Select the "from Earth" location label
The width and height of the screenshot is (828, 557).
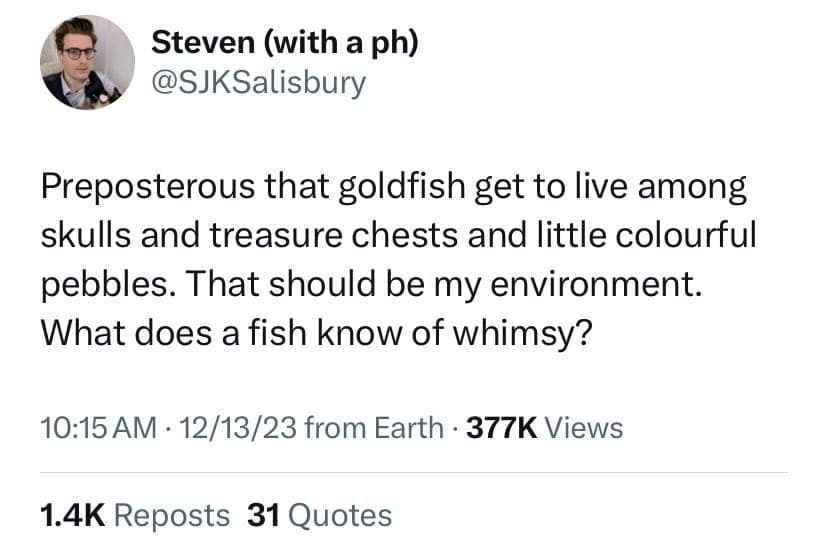click(373, 428)
